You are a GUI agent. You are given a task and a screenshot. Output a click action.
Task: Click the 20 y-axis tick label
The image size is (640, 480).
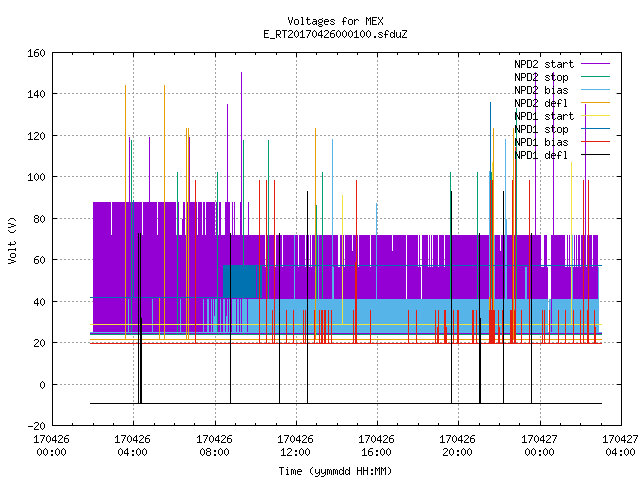(39, 343)
